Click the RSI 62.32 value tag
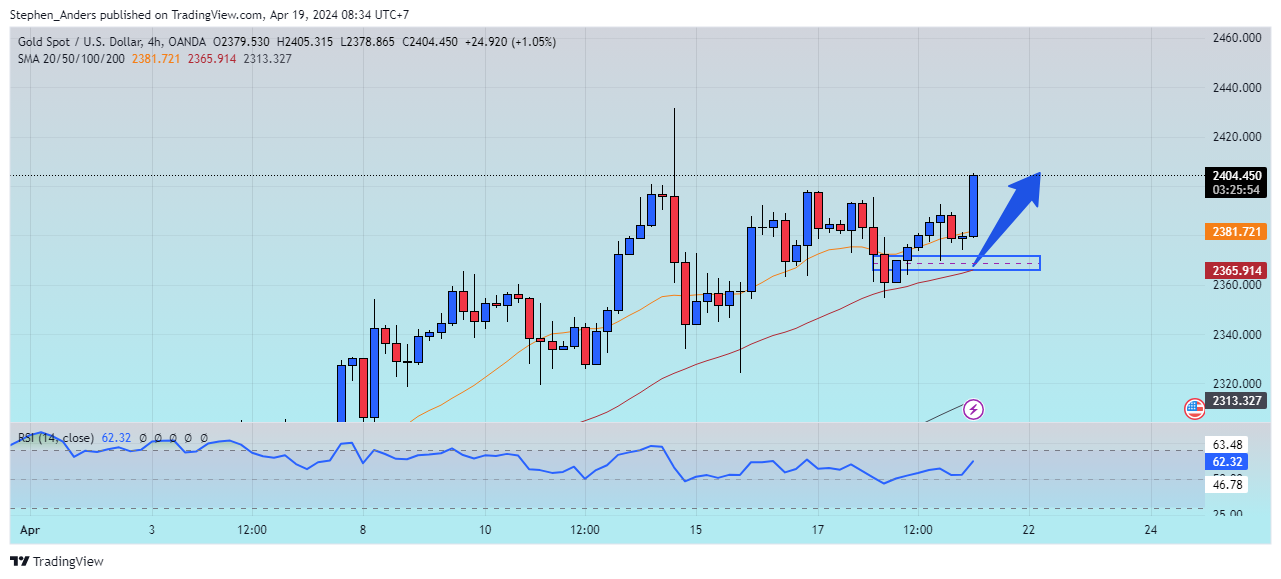This screenshot has height=579, width=1281. coord(1227,463)
